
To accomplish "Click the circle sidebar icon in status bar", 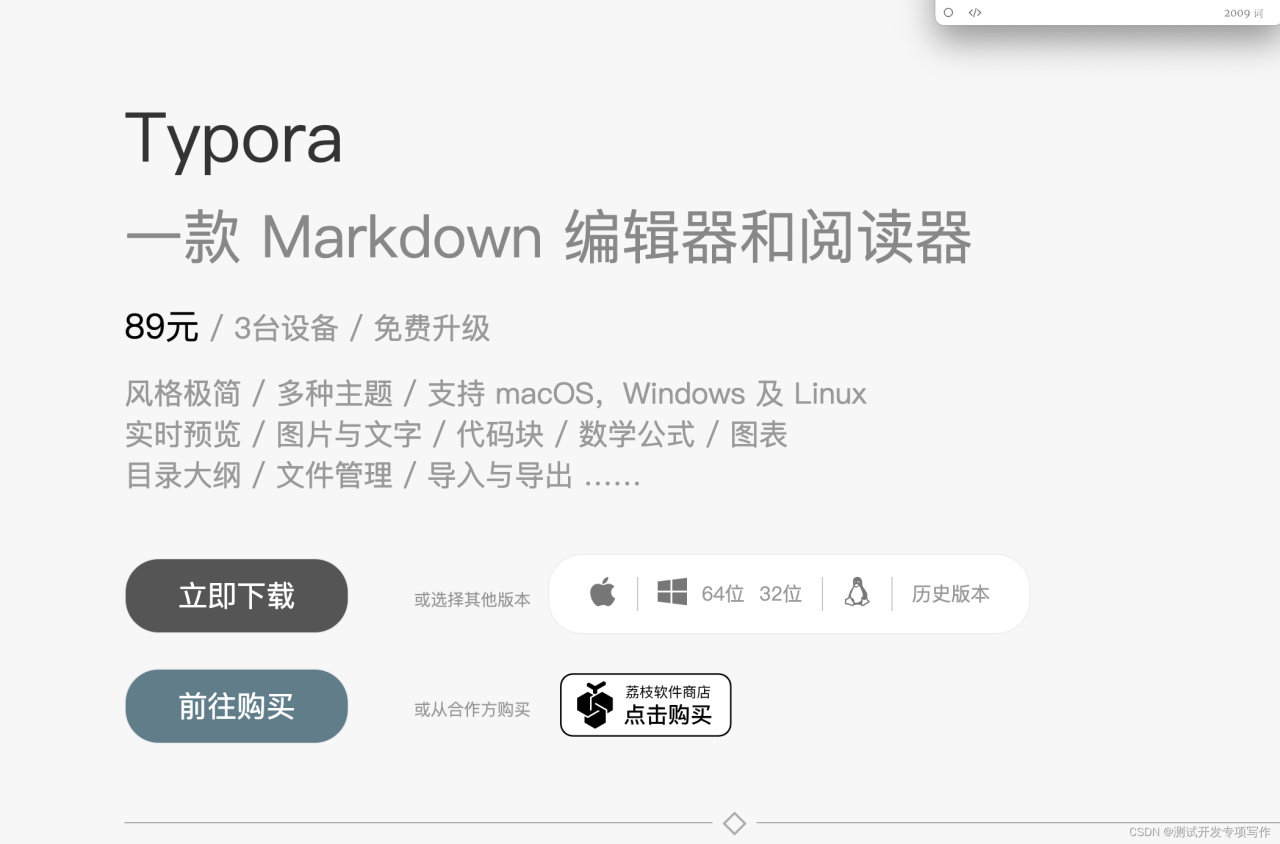I will pyautogui.click(x=948, y=13).
